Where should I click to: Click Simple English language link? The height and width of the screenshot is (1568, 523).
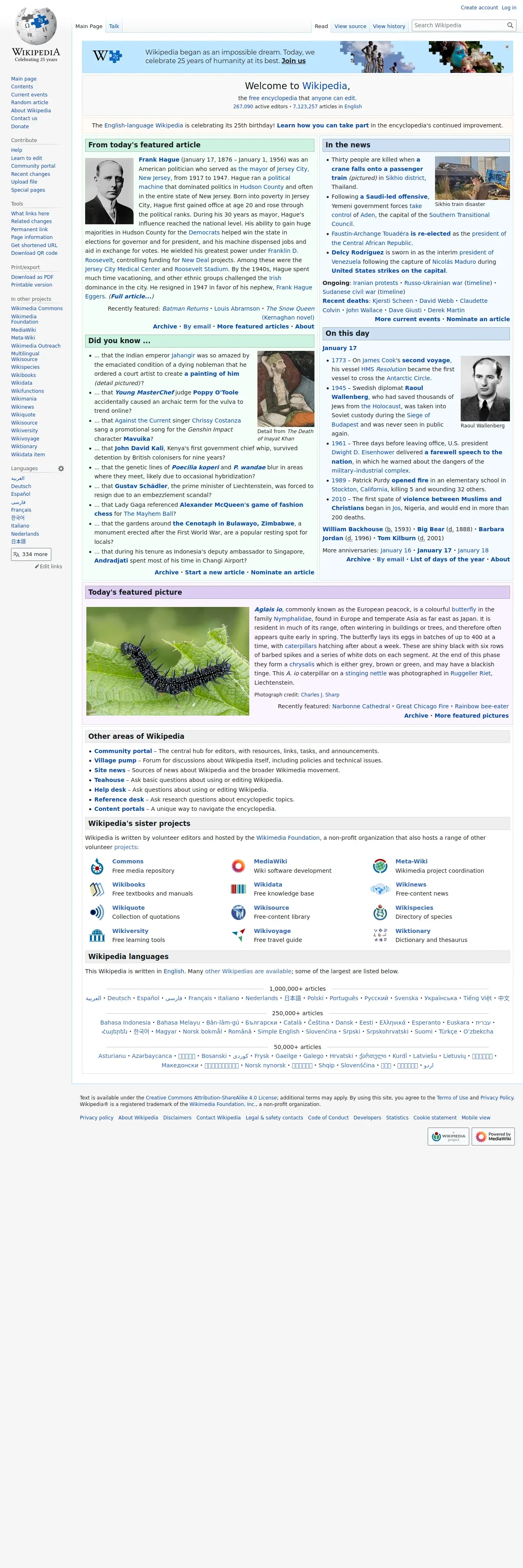coord(278,1031)
